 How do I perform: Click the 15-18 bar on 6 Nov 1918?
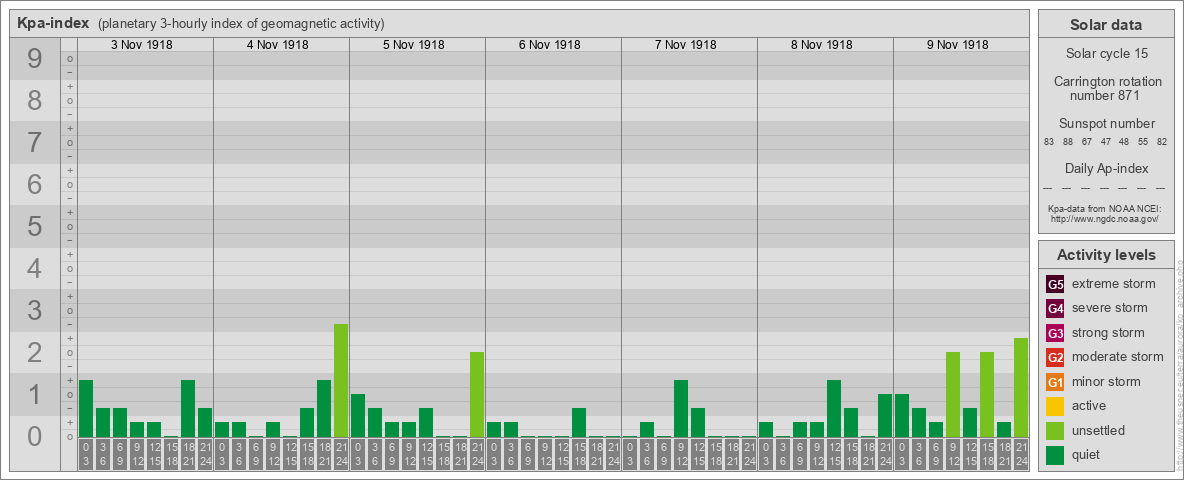click(x=578, y=423)
